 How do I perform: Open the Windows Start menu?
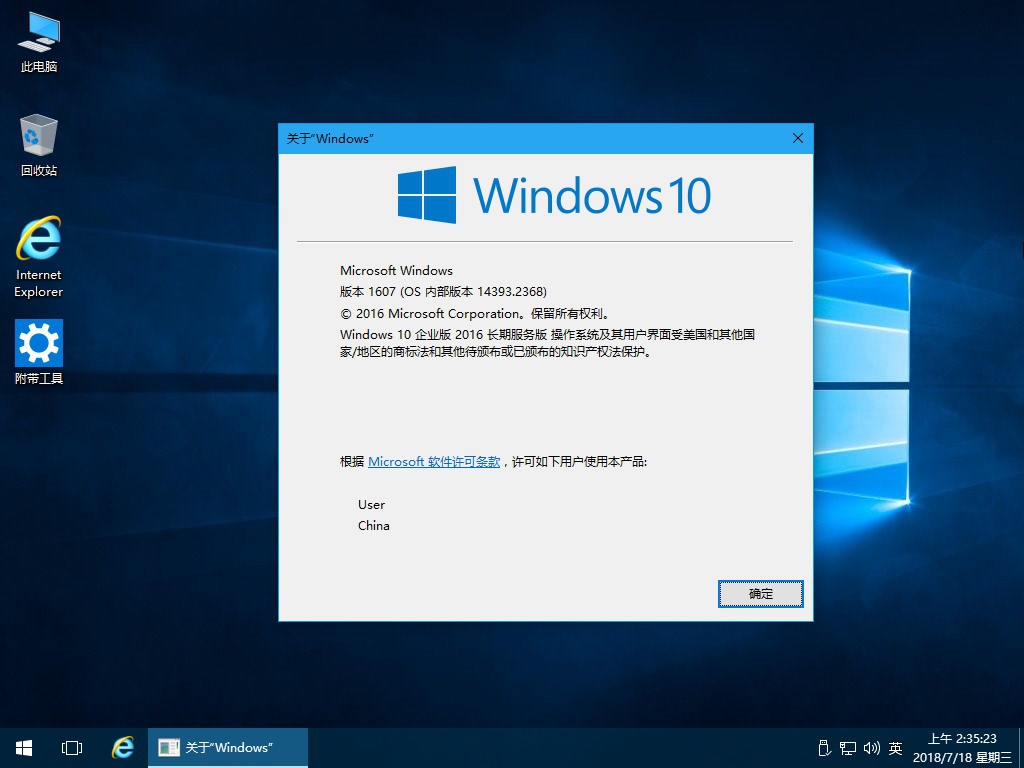pyautogui.click(x=24, y=748)
